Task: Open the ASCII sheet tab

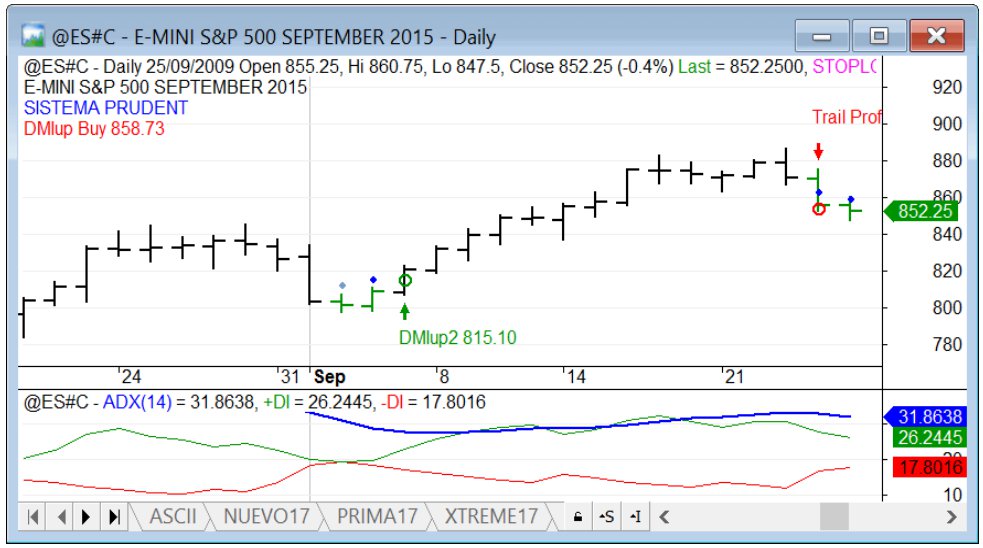Action: (x=173, y=516)
